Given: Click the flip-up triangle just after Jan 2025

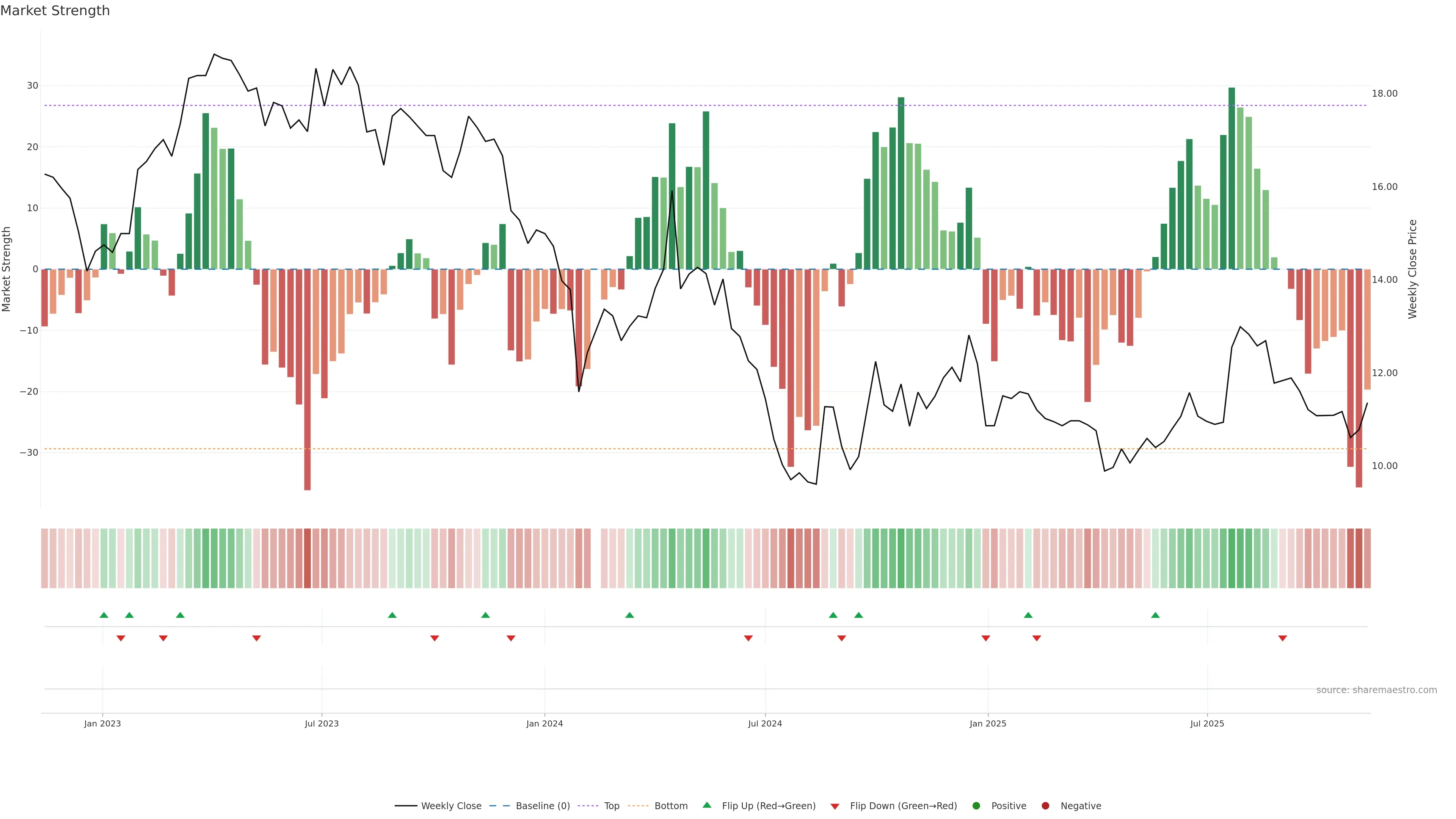Looking at the screenshot, I should coord(1028,615).
